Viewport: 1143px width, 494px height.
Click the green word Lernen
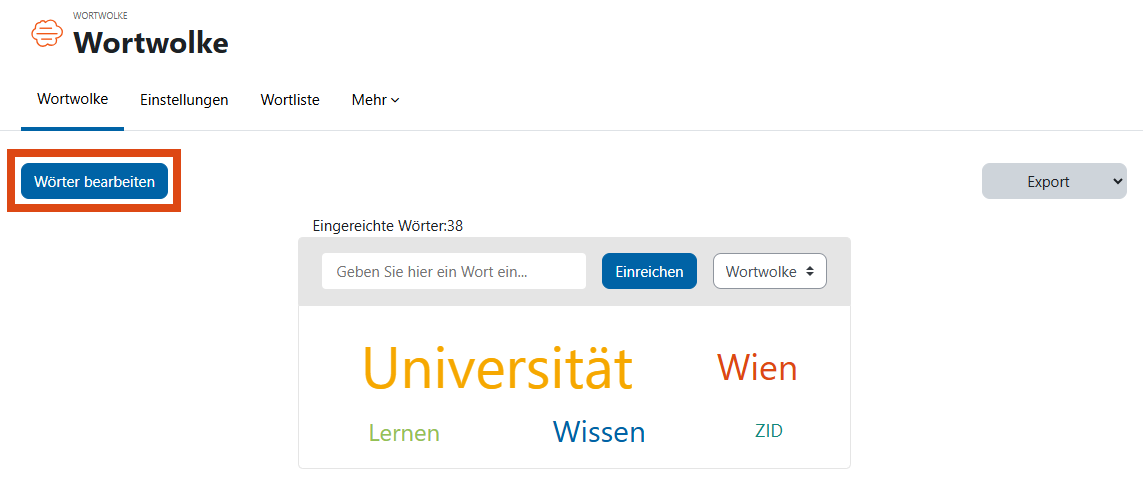pyautogui.click(x=405, y=433)
